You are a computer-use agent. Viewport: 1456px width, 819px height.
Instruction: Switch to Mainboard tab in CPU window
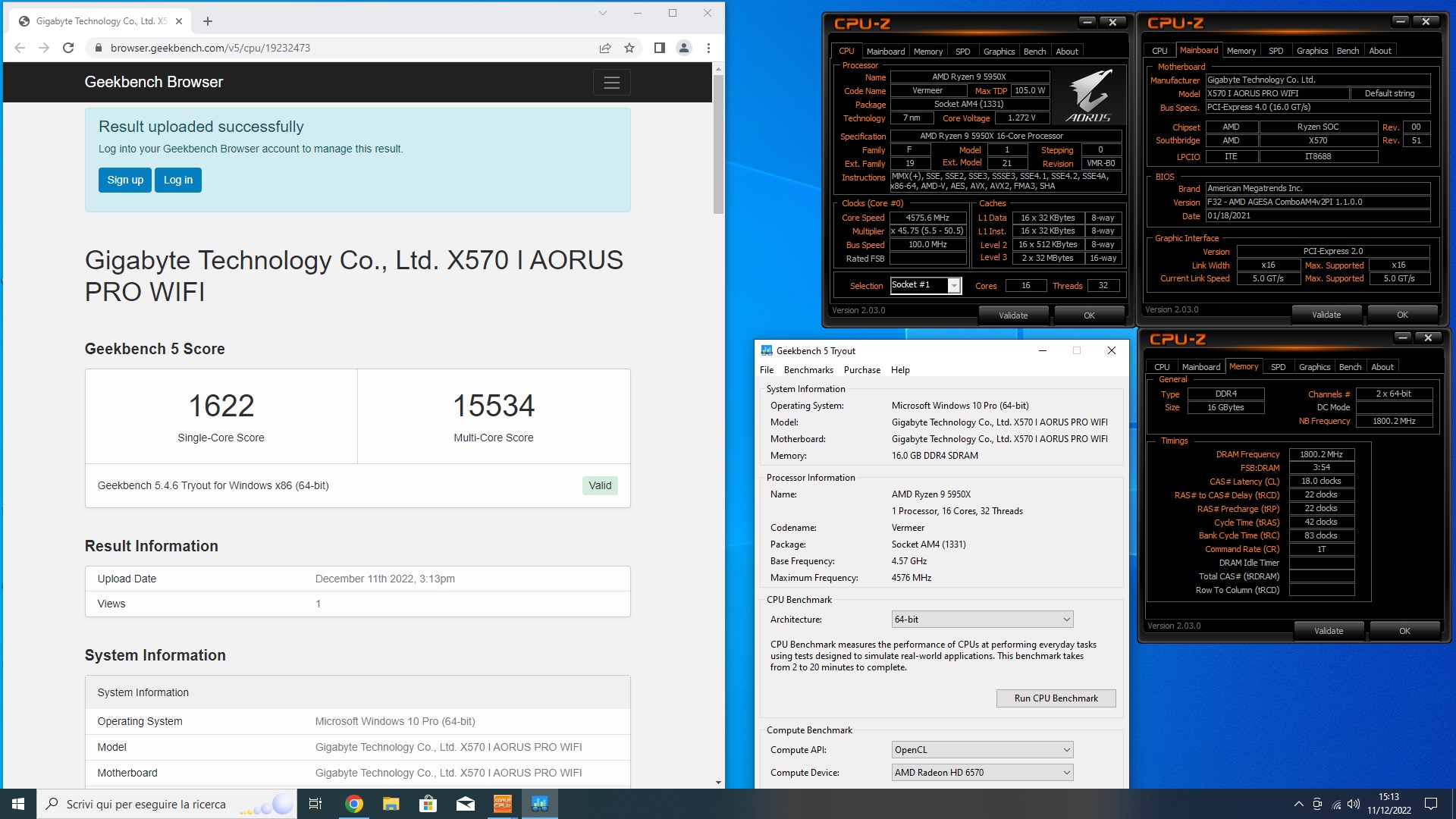886,52
